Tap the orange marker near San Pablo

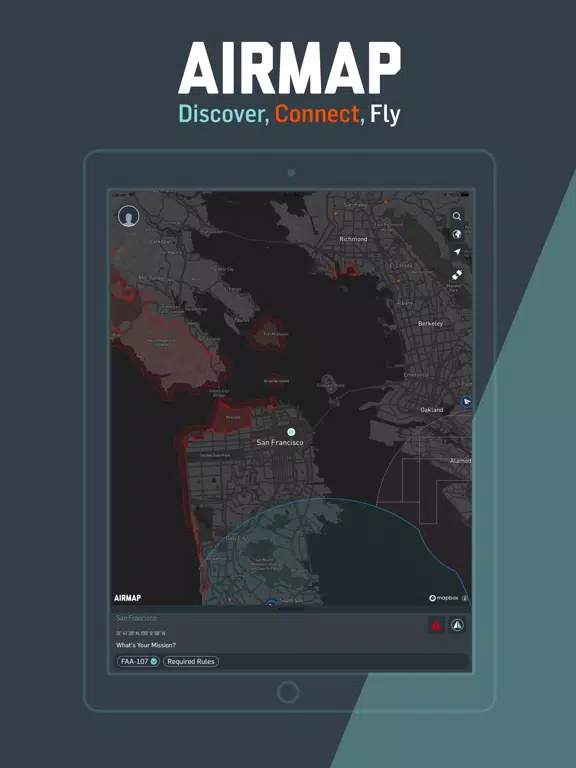336,214
